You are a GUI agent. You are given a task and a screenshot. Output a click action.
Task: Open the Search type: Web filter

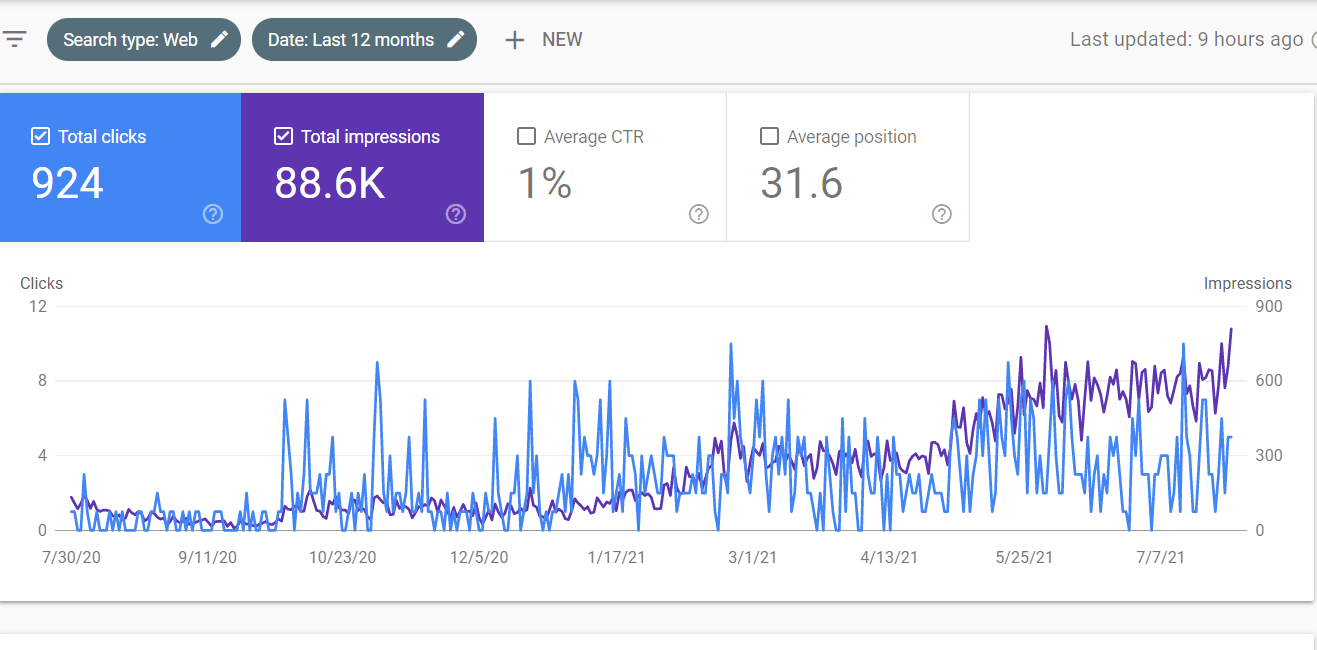[x=130, y=40]
